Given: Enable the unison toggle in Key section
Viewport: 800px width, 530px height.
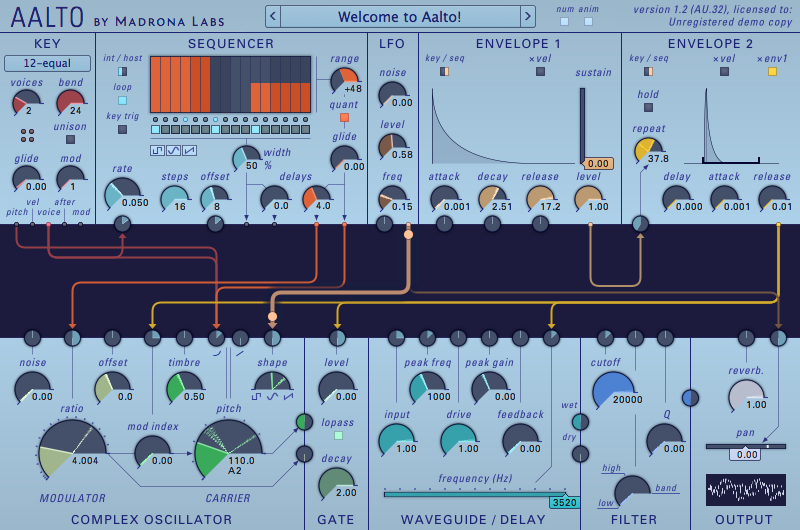Looking at the screenshot, I should point(70,139).
